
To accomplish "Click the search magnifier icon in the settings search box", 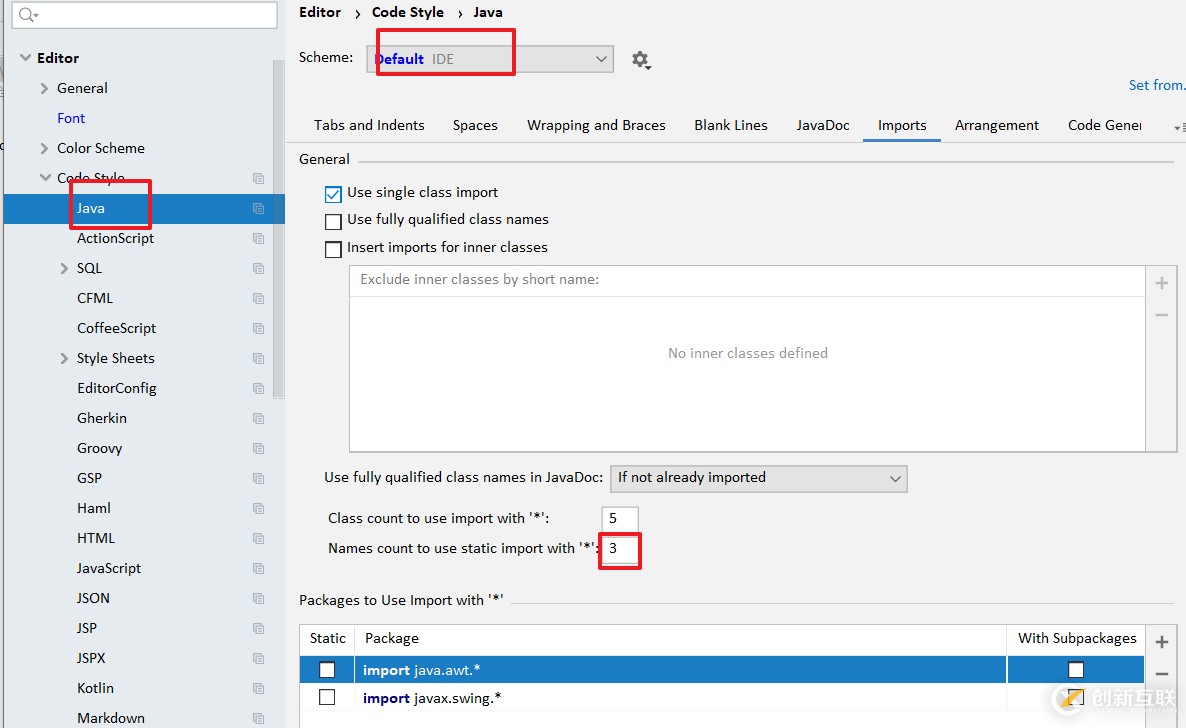I will pyautogui.click(x=28, y=14).
